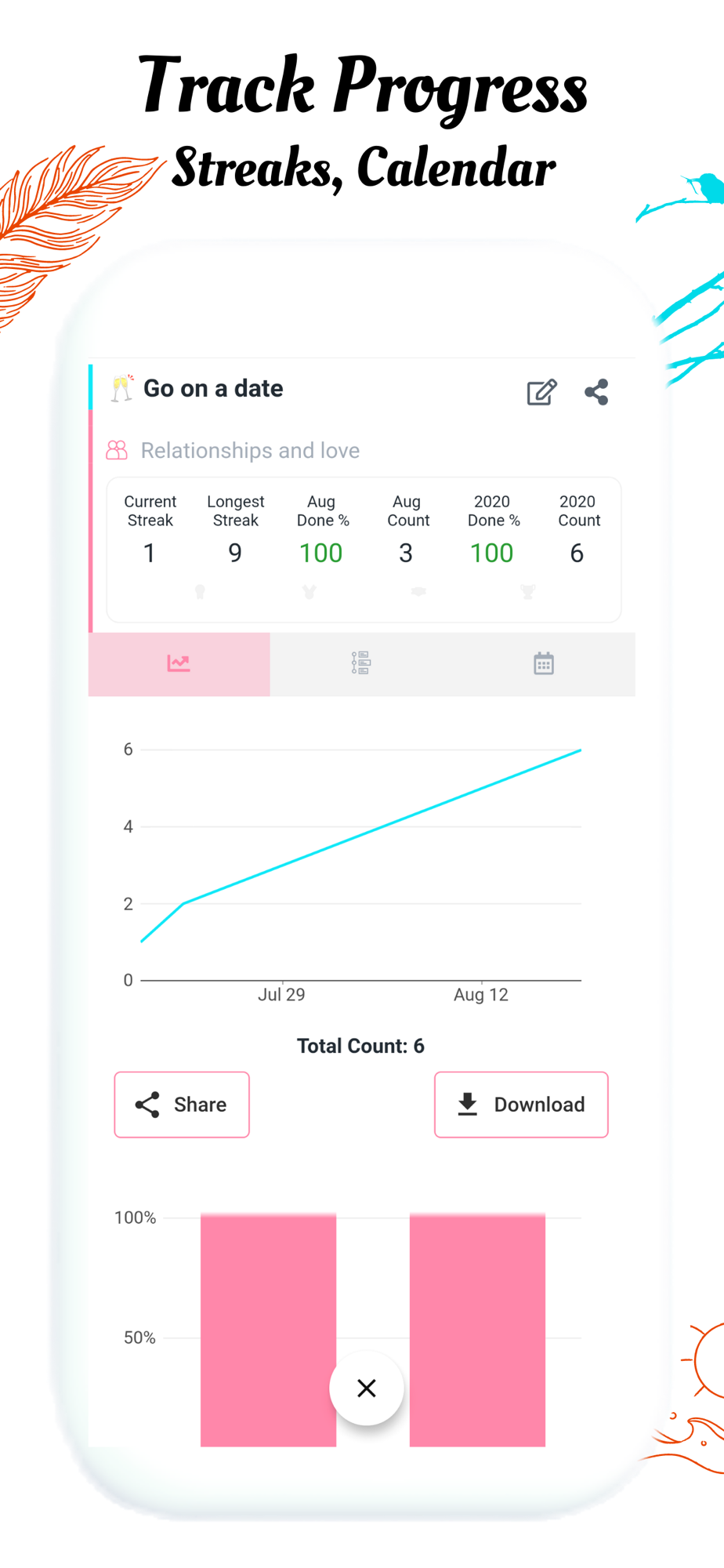Click the Relationships and love category icon
The image size is (724, 1568).
click(x=117, y=450)
